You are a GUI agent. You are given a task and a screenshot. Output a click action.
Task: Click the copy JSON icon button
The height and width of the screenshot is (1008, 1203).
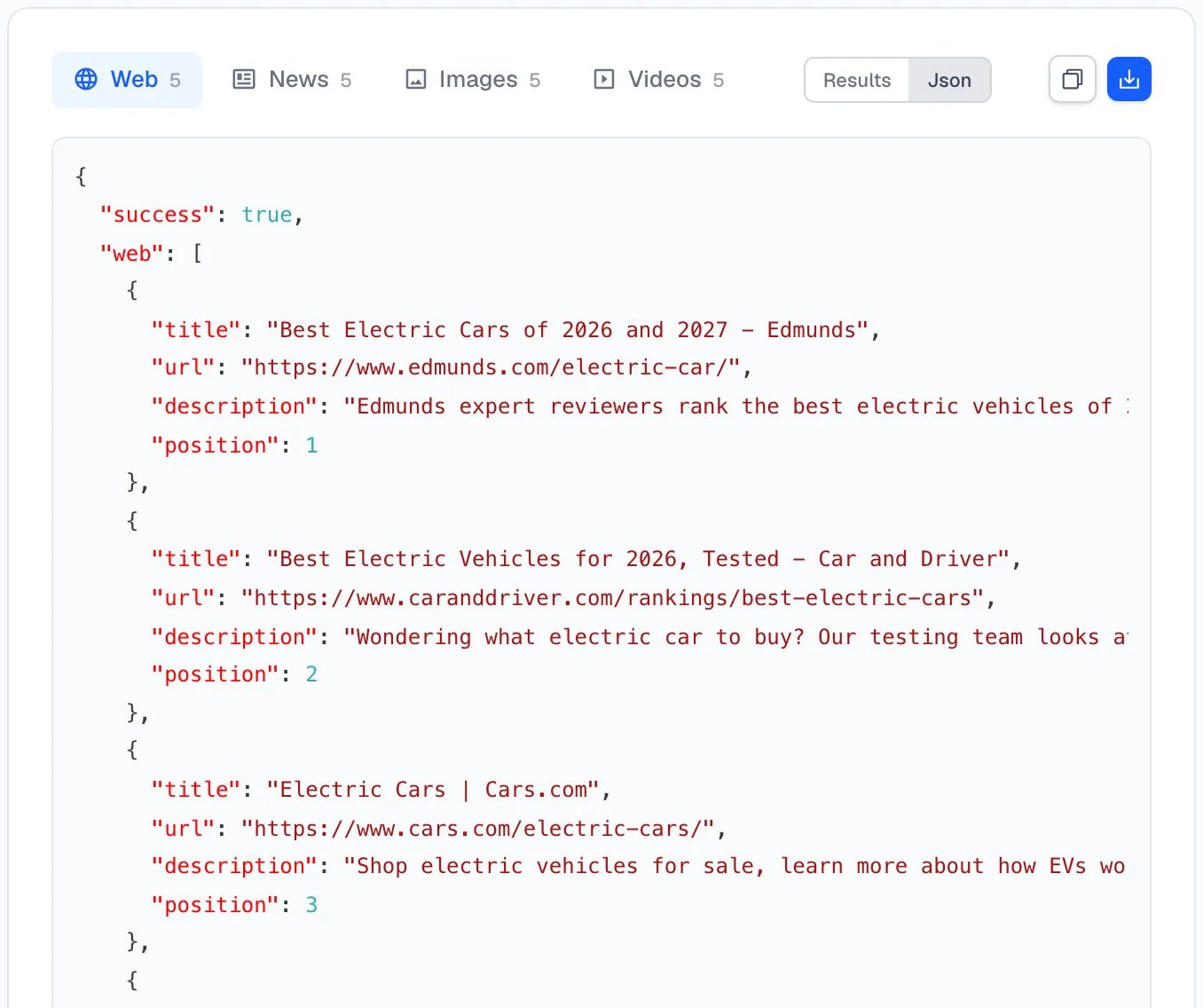[x=1072, y=80]
